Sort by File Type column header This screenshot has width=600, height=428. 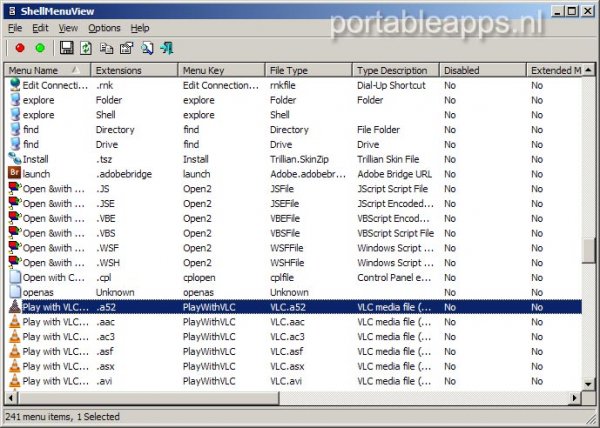click(x=309, y=70)
